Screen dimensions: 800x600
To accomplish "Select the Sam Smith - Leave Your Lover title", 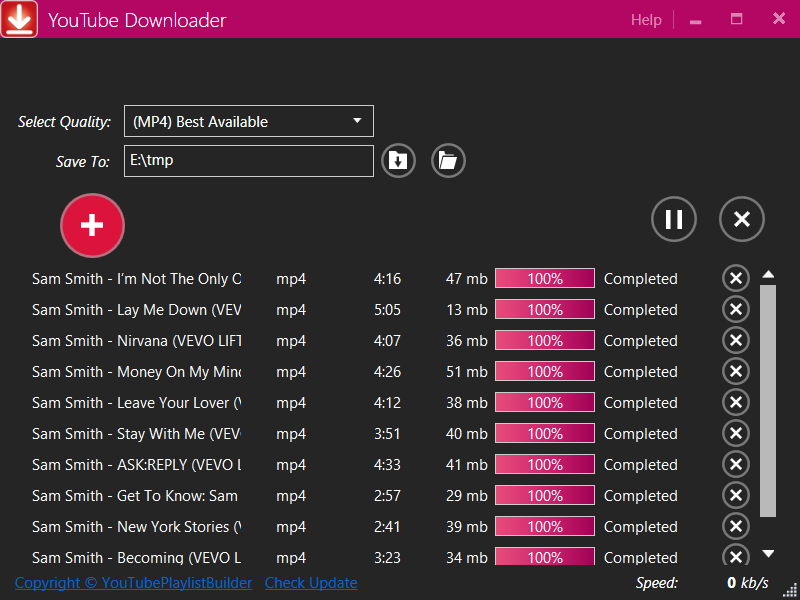I will coord(137,403).
